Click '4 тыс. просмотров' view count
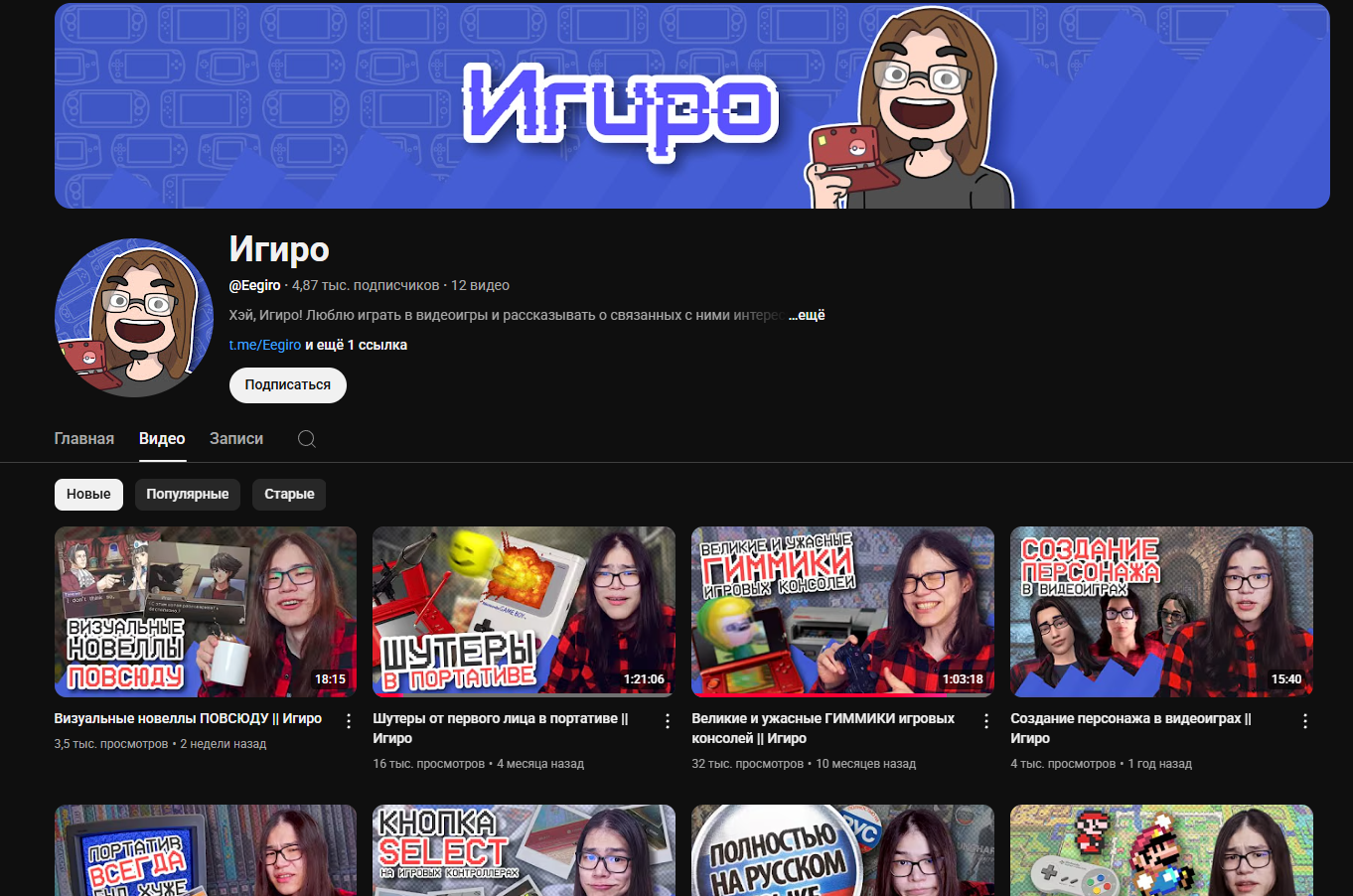Screen dimensions: 1353x896 coord(1063,764)
